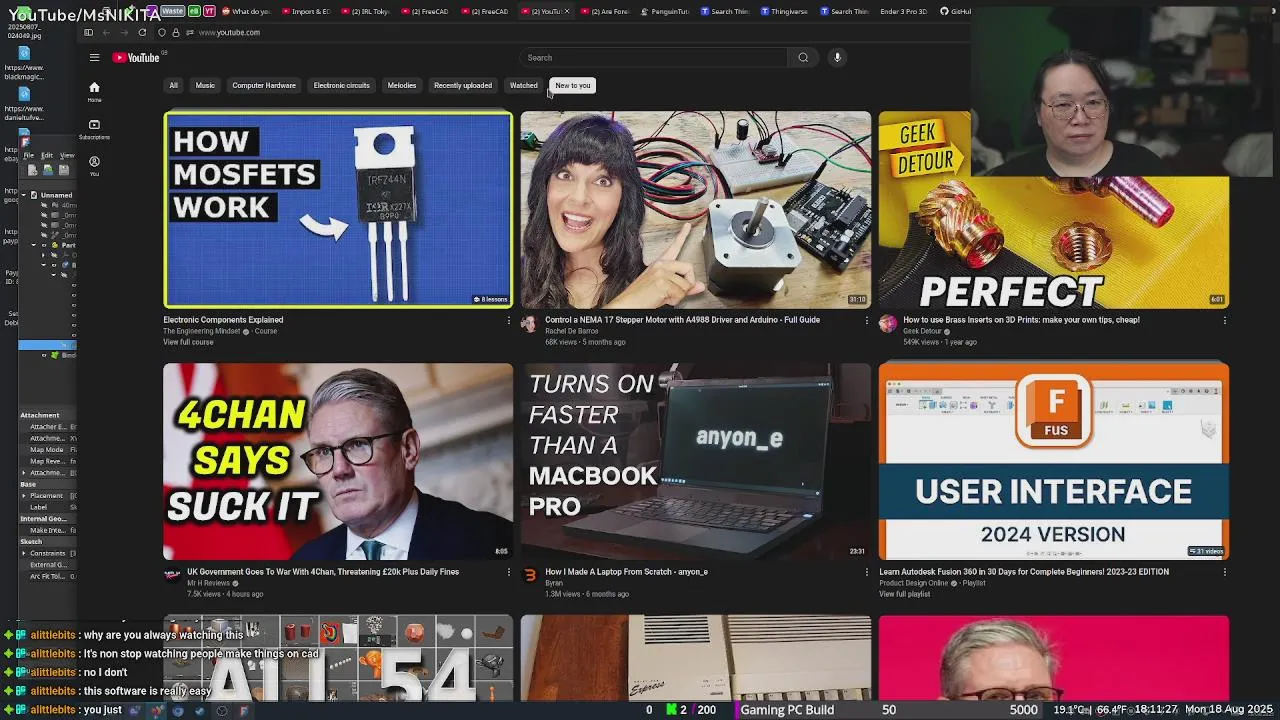
Task: Open the Fusion User Interface playlist thumbnail
Action: [1054, 461]
